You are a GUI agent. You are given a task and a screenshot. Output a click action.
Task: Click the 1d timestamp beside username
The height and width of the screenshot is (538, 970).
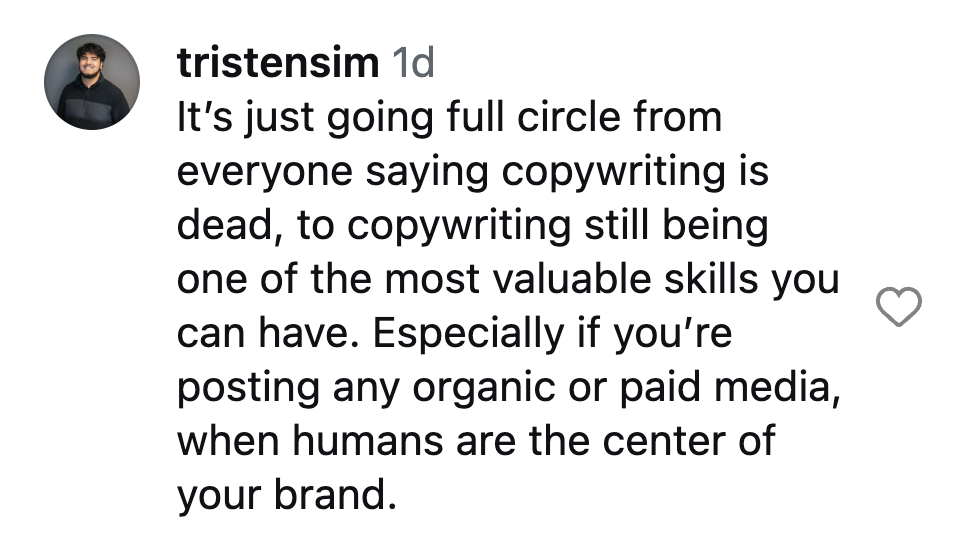coord(413,62)
